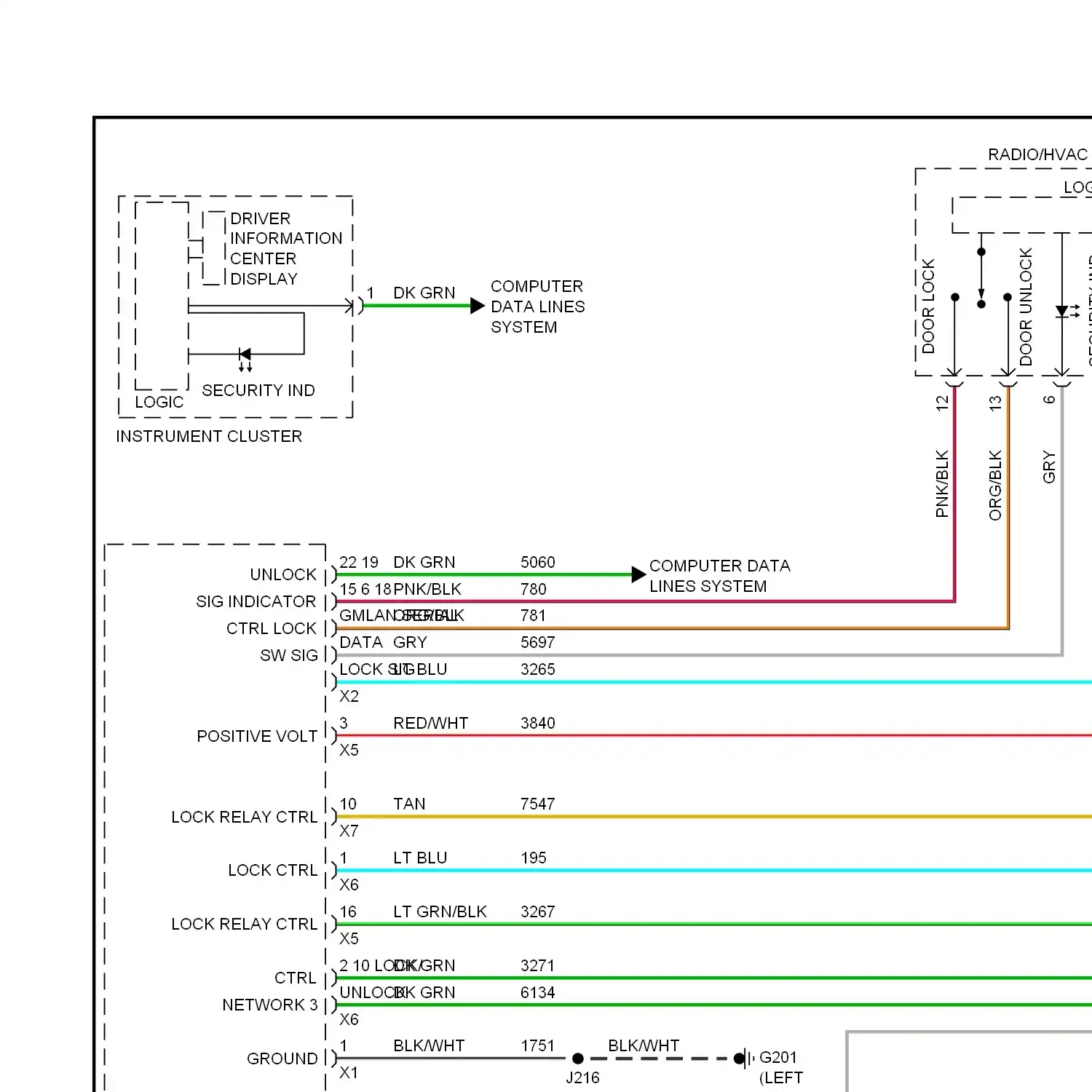Click circuit number 3267
Screen dimensions: 1092x1092
point(538,911)
